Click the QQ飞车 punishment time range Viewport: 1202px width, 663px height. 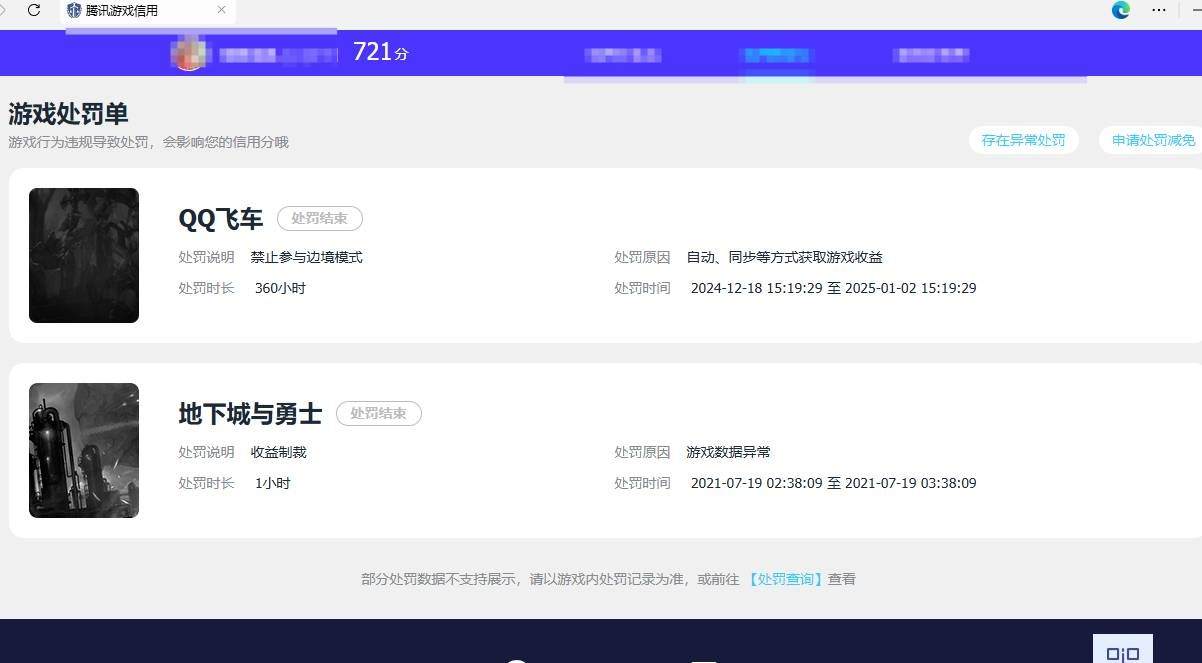(x=834, y=288)
